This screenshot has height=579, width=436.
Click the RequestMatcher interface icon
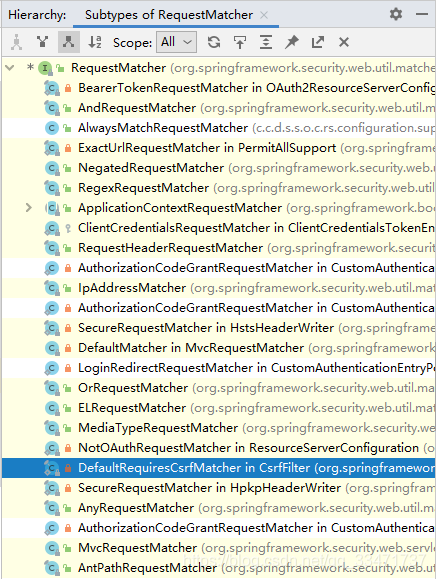click(45, 68)
